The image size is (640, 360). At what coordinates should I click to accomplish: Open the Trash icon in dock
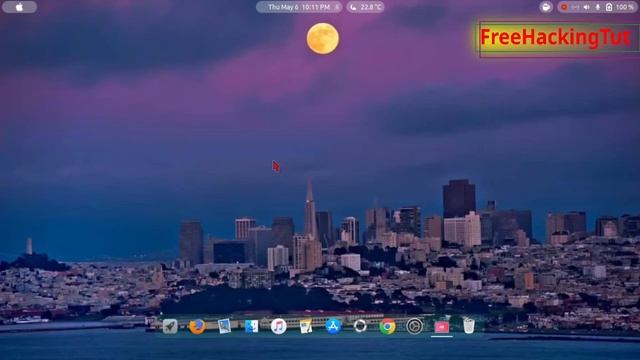[469, 326]
